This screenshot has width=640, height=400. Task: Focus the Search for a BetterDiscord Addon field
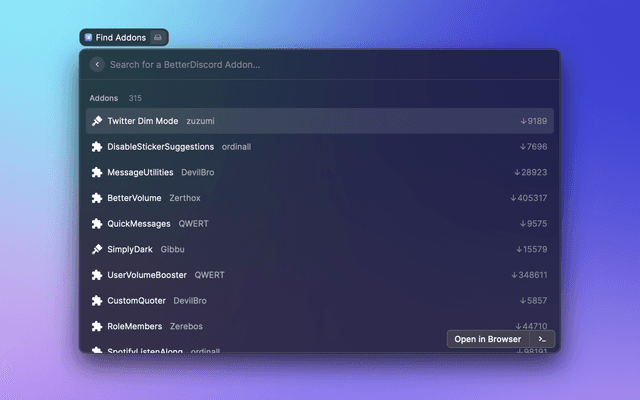point(320,64)
